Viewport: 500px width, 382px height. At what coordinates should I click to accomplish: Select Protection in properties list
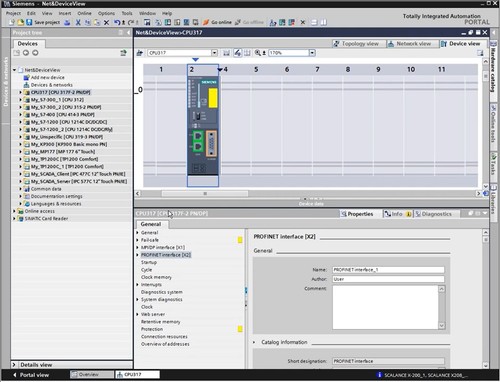(152, 329)
